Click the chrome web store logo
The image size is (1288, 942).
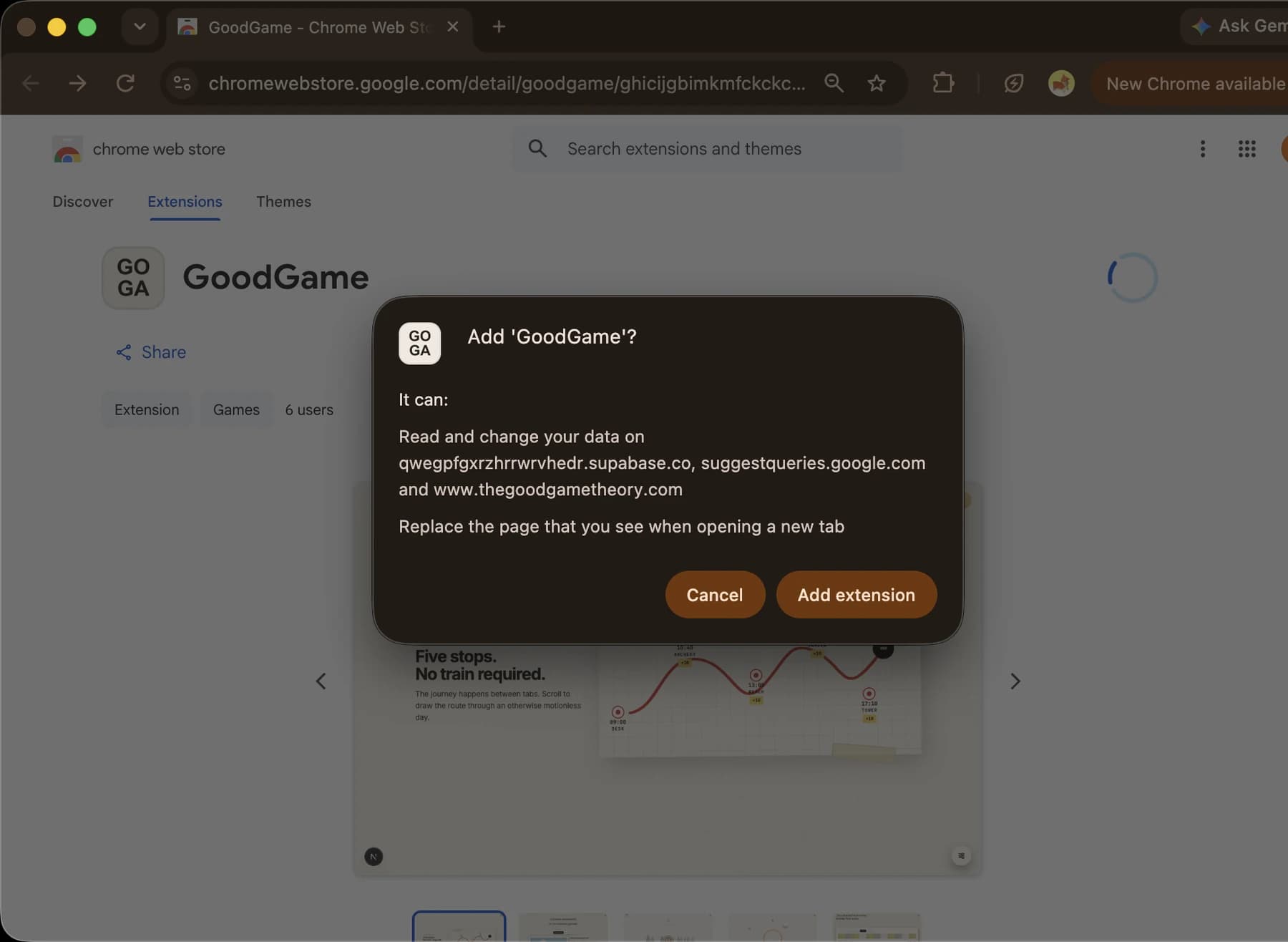coord(139,149)
